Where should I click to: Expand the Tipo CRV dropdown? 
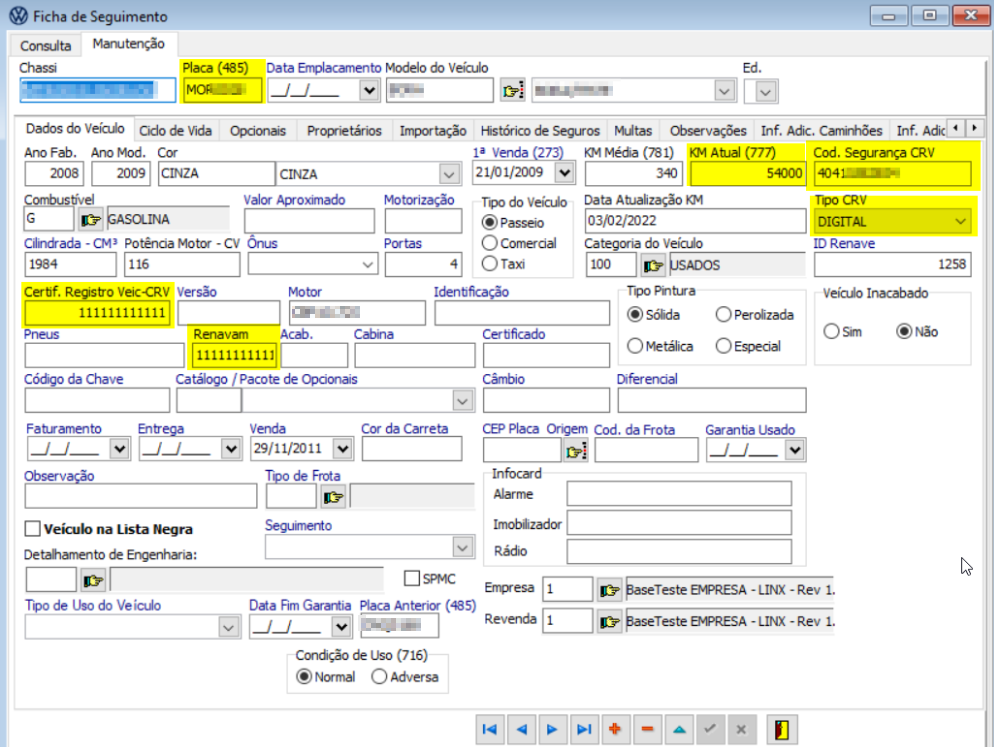(x=961, y=221)
